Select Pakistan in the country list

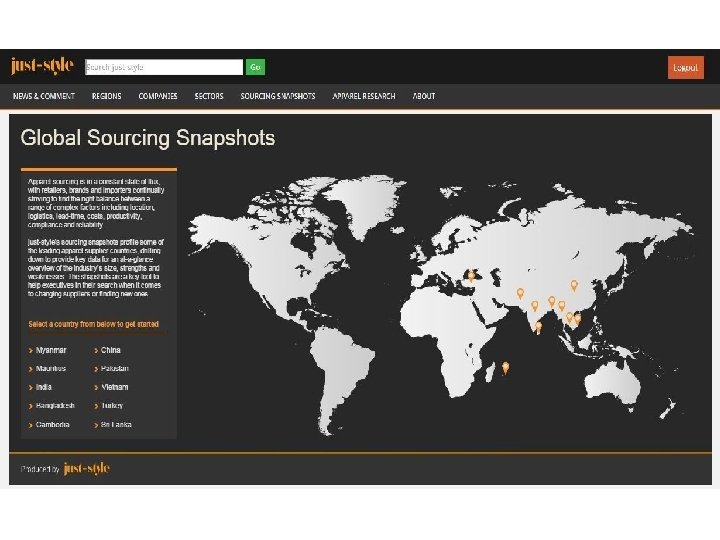point(115,368)
